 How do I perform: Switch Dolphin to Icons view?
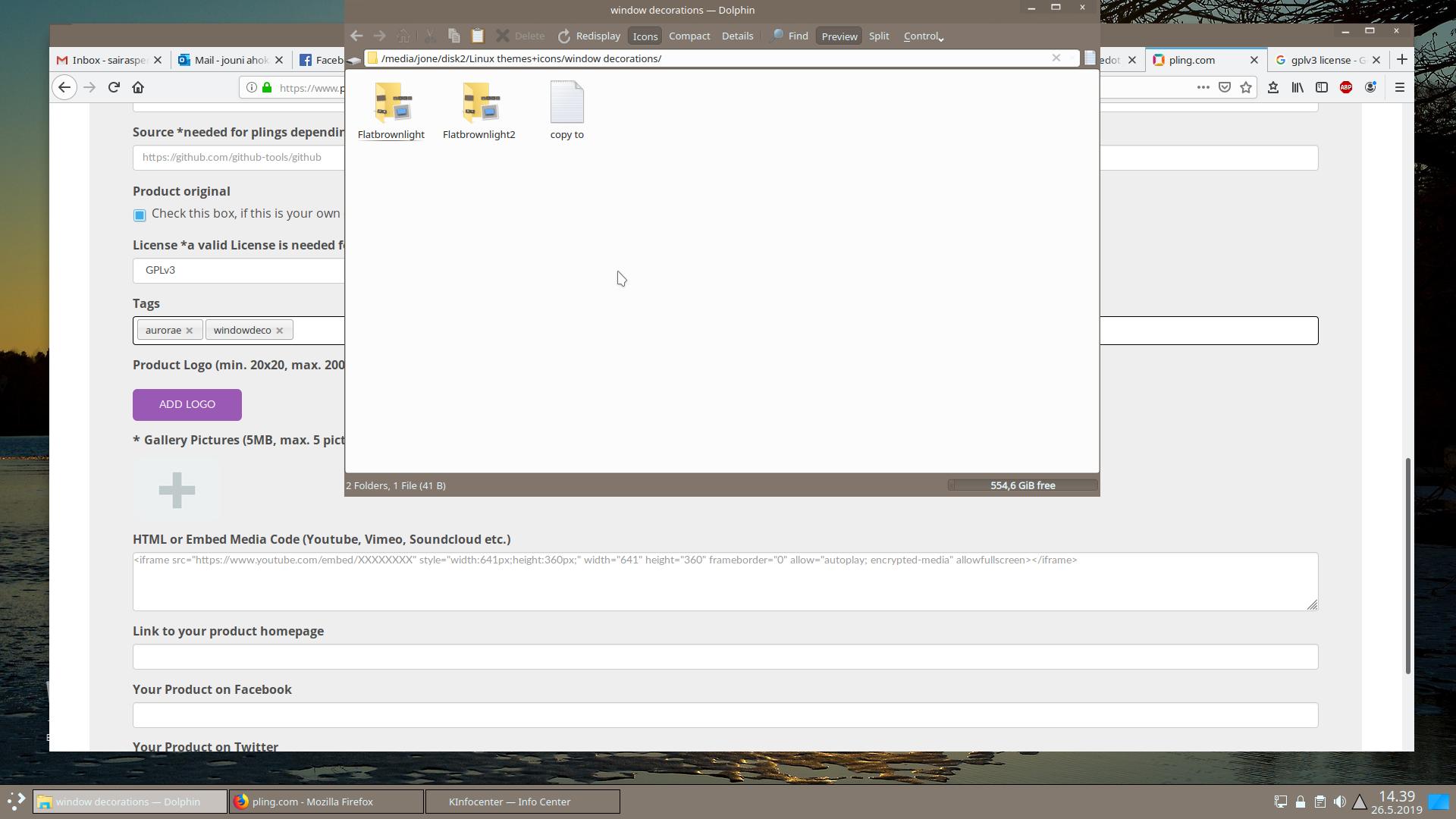[x=645, y=36]
